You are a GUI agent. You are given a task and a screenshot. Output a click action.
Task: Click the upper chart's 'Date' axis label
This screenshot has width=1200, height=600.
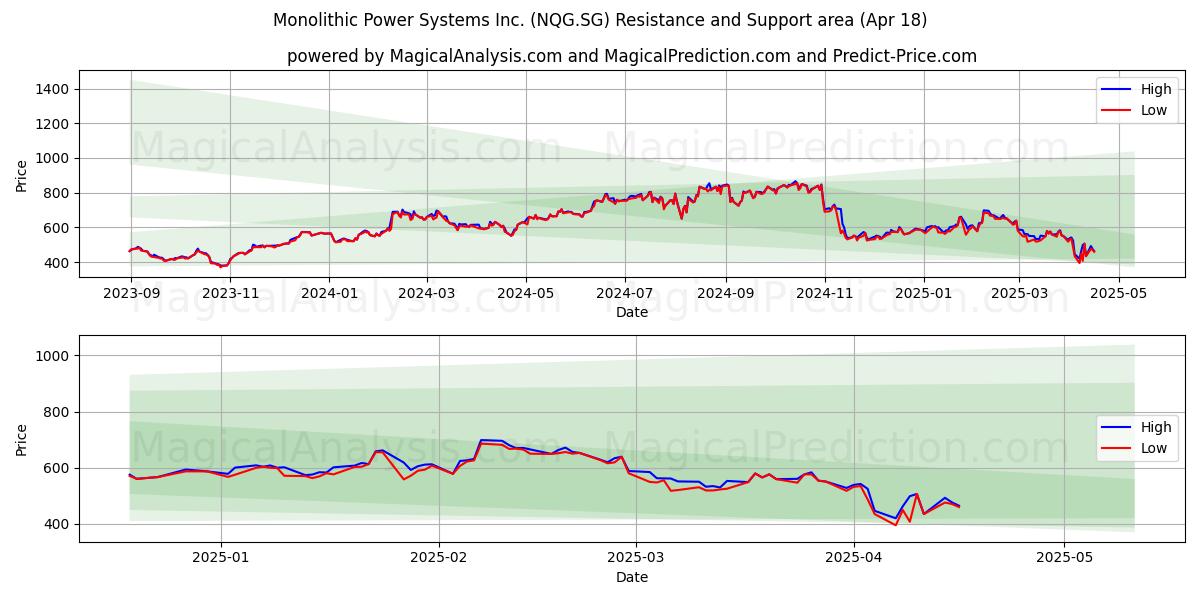pyautogui.click(x=632, y=313)
